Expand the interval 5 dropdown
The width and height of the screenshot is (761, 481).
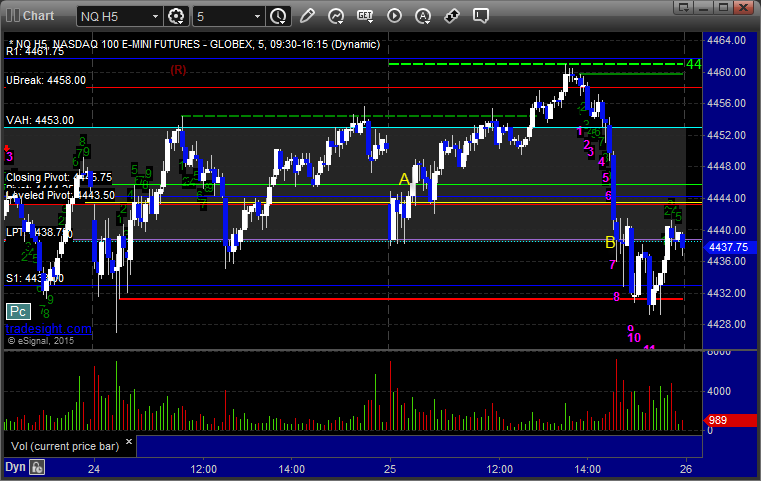point(258,17)
